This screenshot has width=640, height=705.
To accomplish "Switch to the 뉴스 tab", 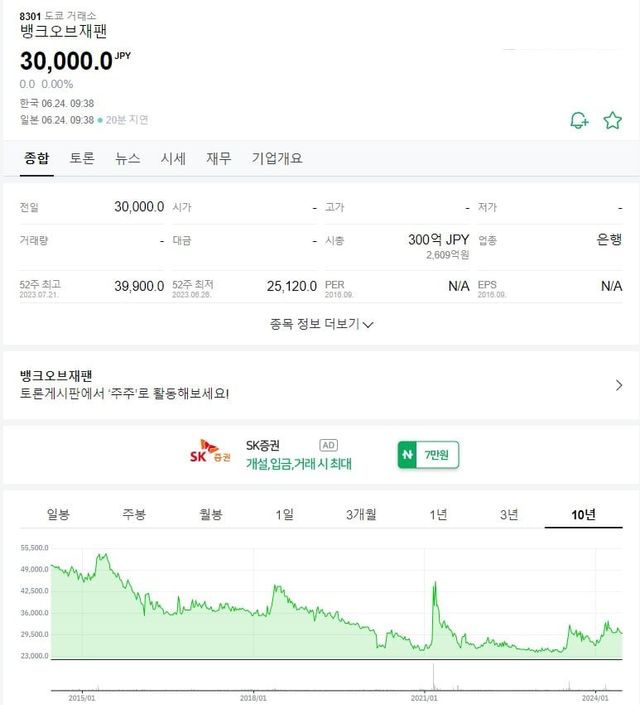I will pyautogui.click(x=128, y=158).
